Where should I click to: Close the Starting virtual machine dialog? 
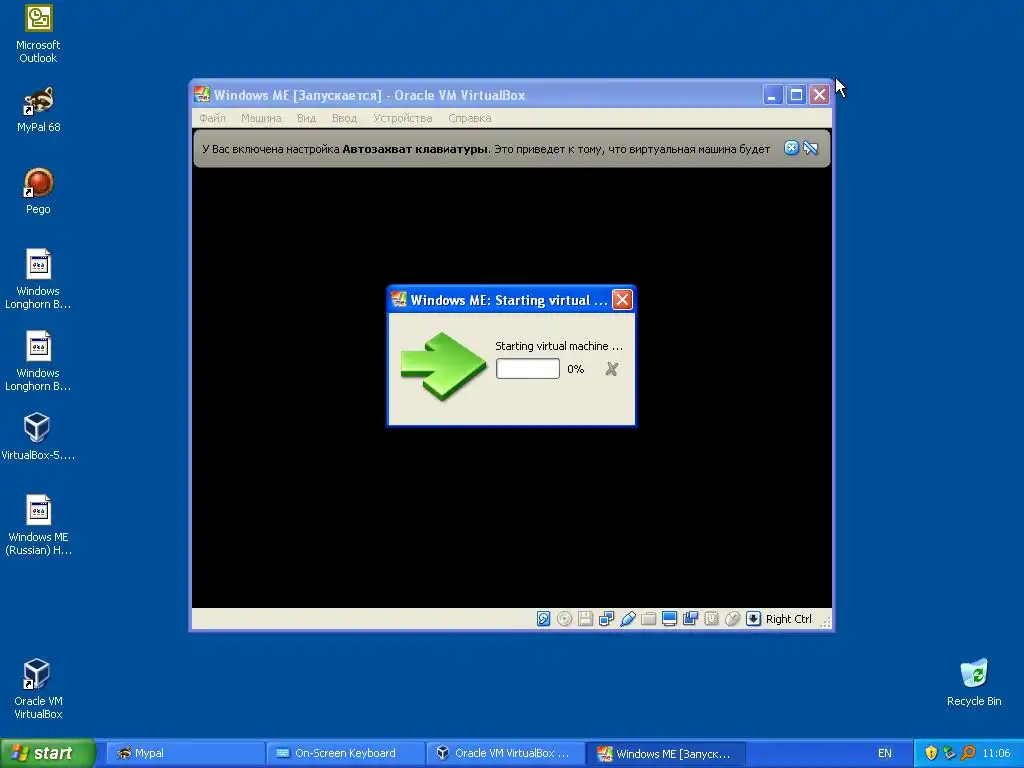pyautogui.click(x=622, y=300)
